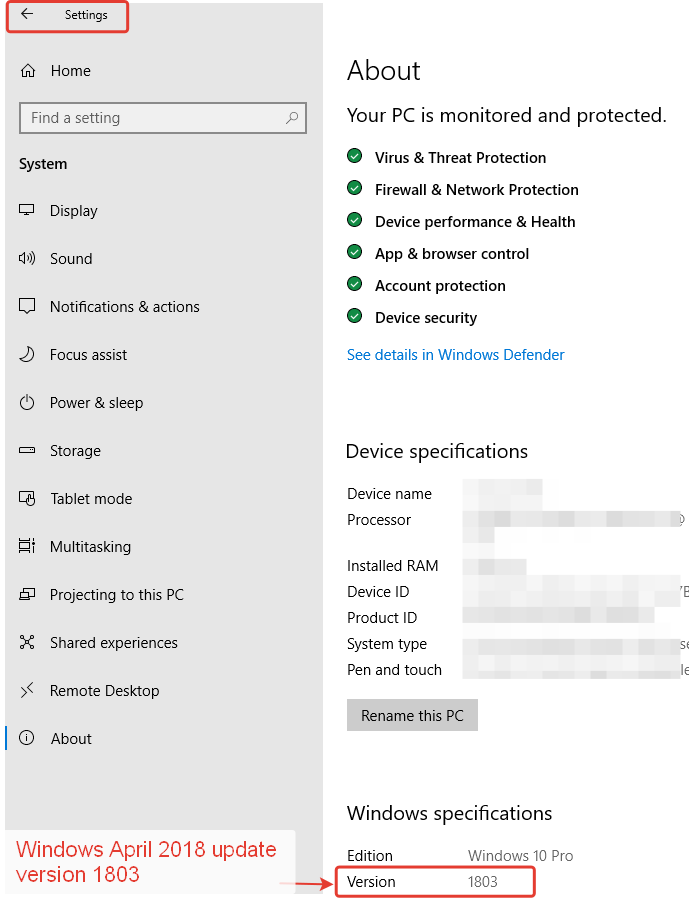
Task: Click the System section heading in sidebar
Action: tap(43, 164)
